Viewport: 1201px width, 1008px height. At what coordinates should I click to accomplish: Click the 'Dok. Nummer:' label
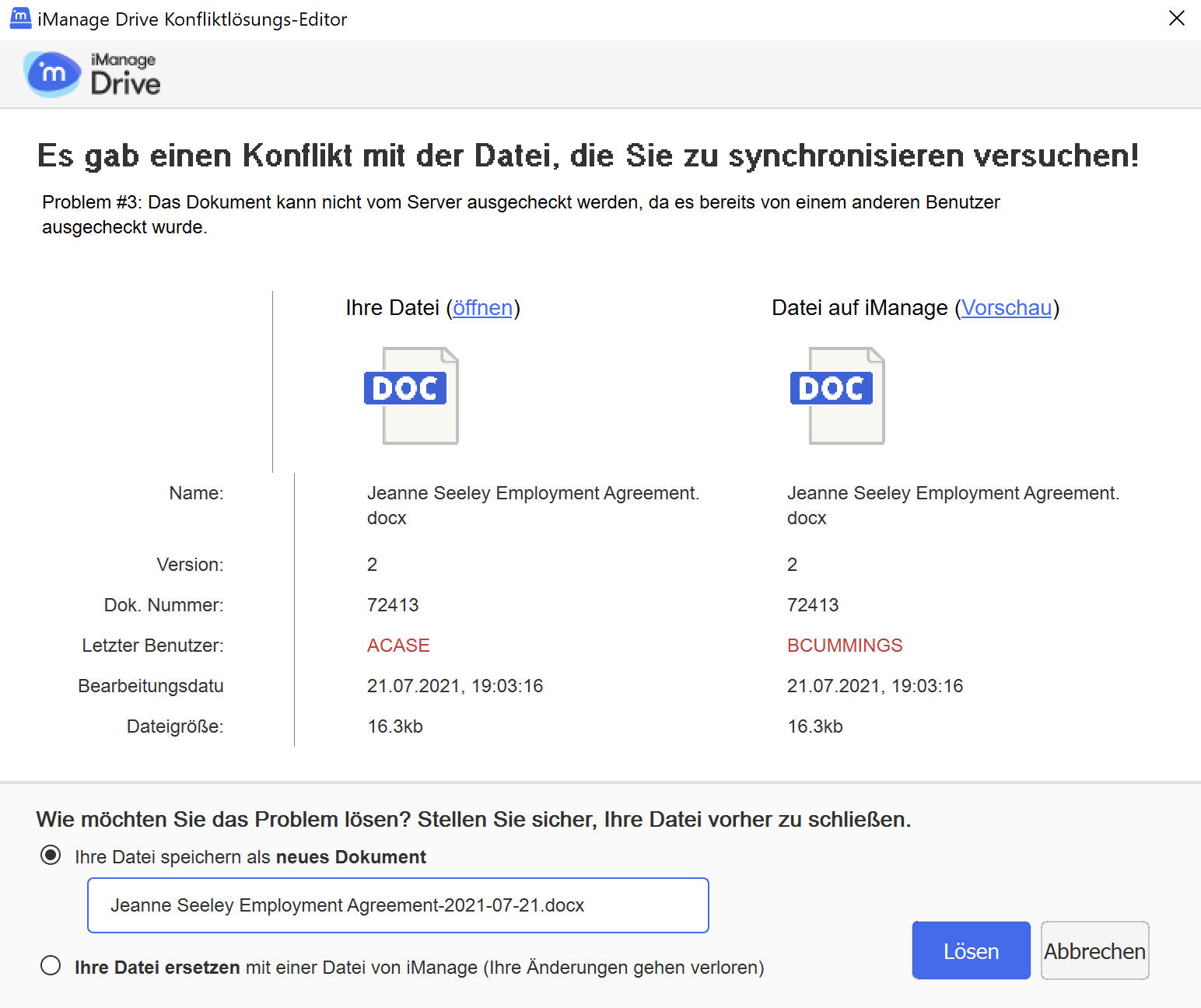pyautogui.click(x=163, y=605)
